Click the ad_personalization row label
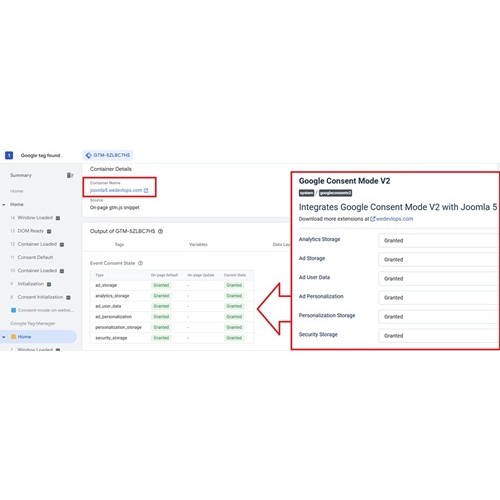This screenshot has width=500, height=500. [113, 317]
